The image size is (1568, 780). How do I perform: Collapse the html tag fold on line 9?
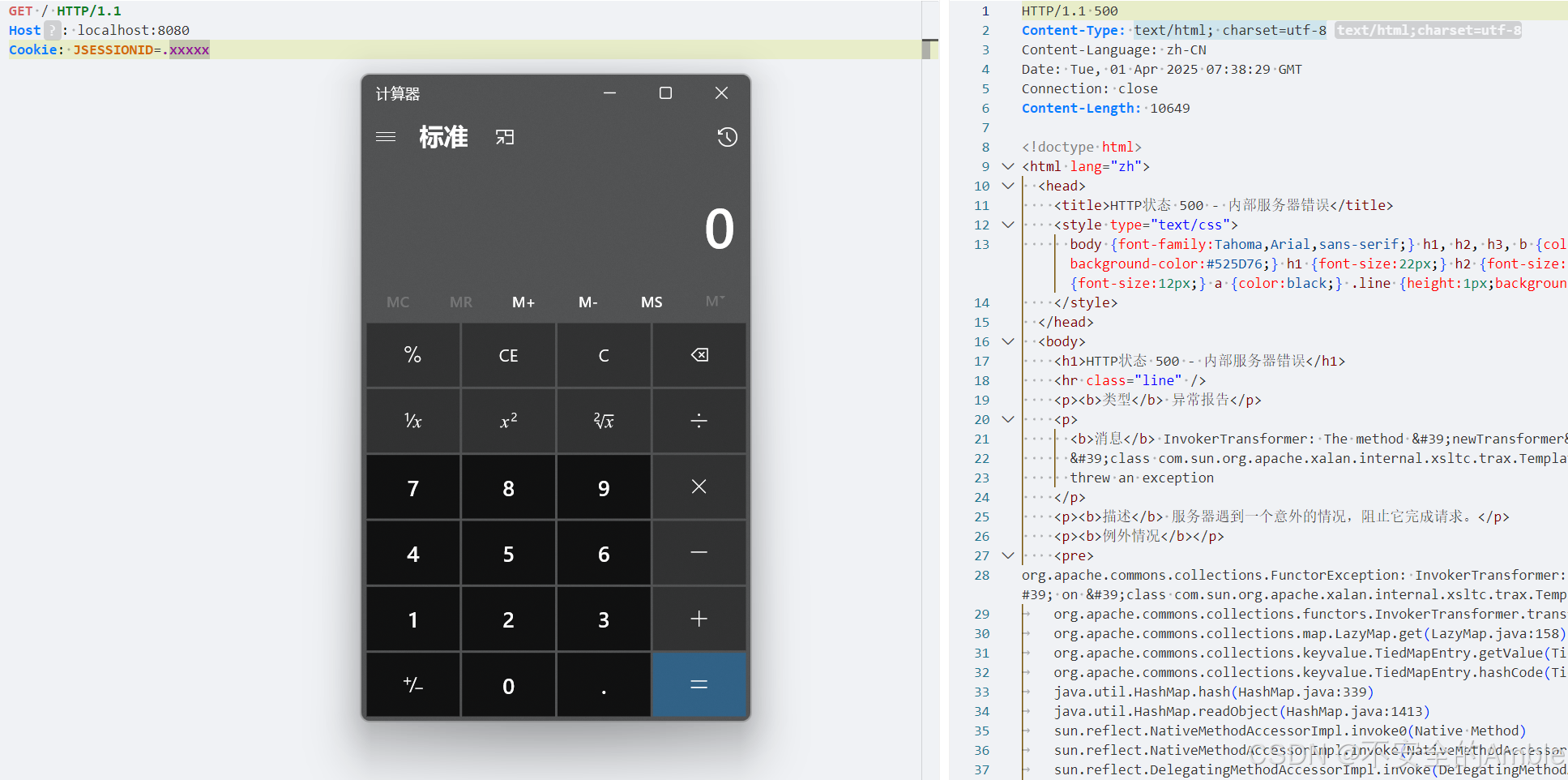[1008, 166]
